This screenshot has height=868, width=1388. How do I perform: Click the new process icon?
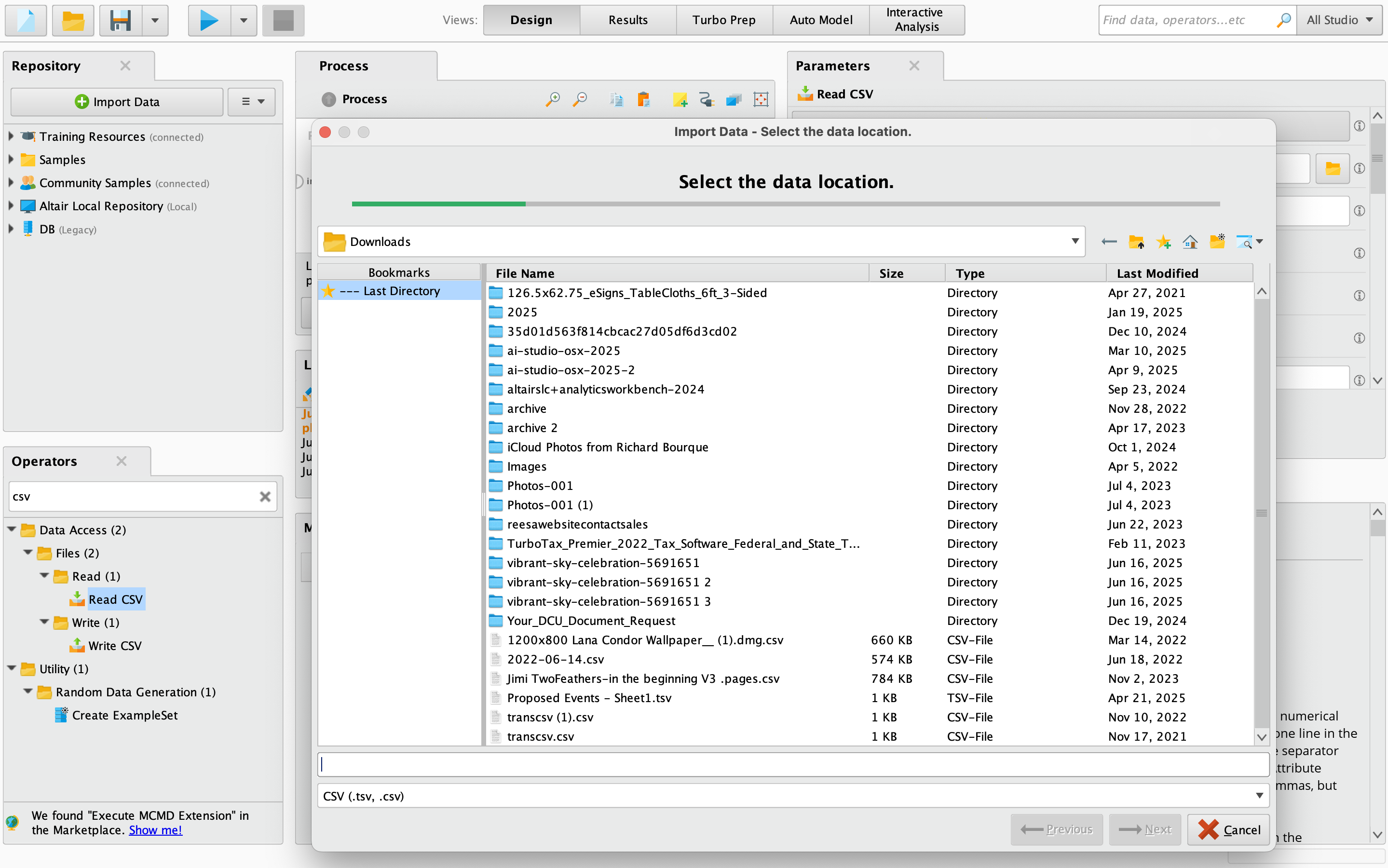[26, 21]
